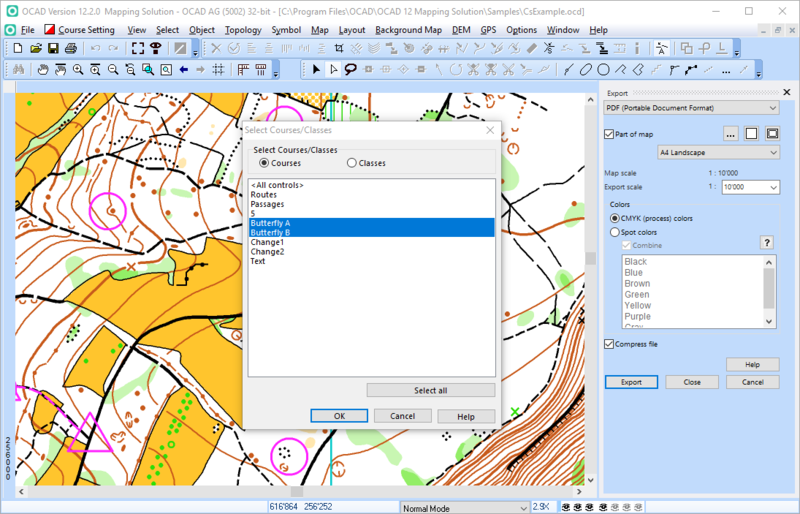The image size is (800, 514).
Task: Choose the Ellipse drawing mode icon
Action: tap(586, 69)
